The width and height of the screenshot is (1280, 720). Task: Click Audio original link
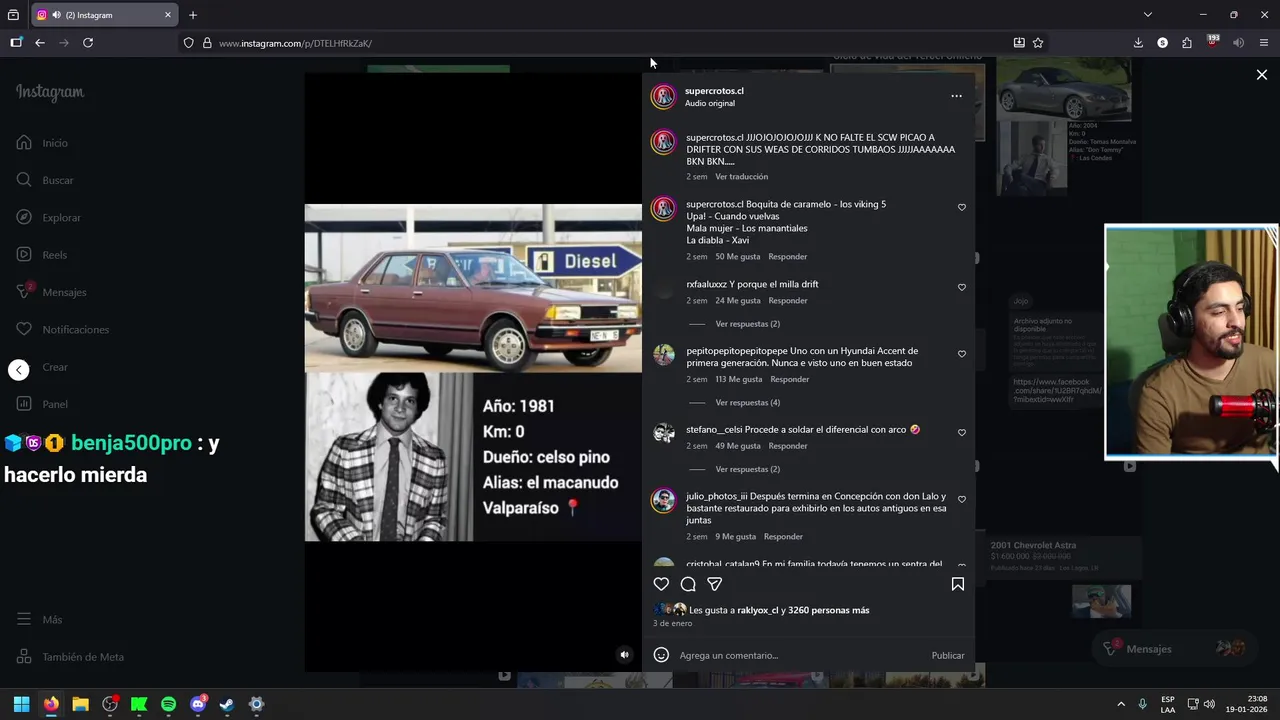(710, 104)
